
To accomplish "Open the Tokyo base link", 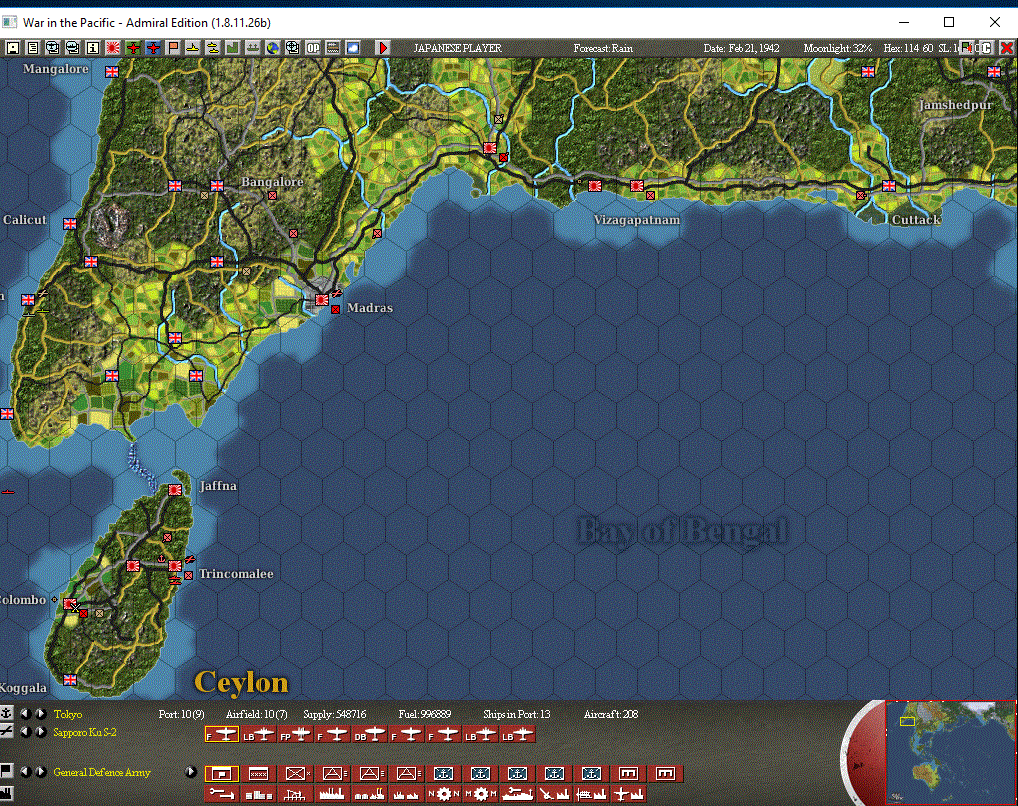I will click(x=68, y=714).
